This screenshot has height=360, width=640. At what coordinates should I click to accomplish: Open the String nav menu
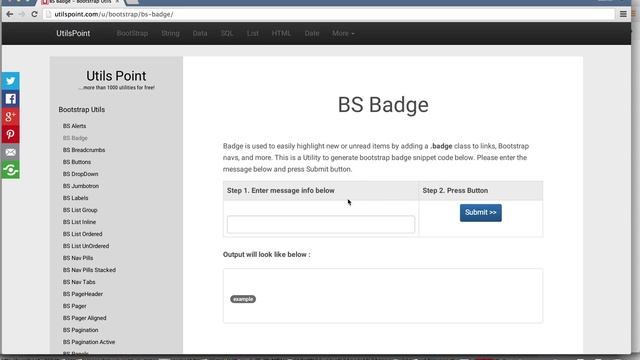coord(170,33)
